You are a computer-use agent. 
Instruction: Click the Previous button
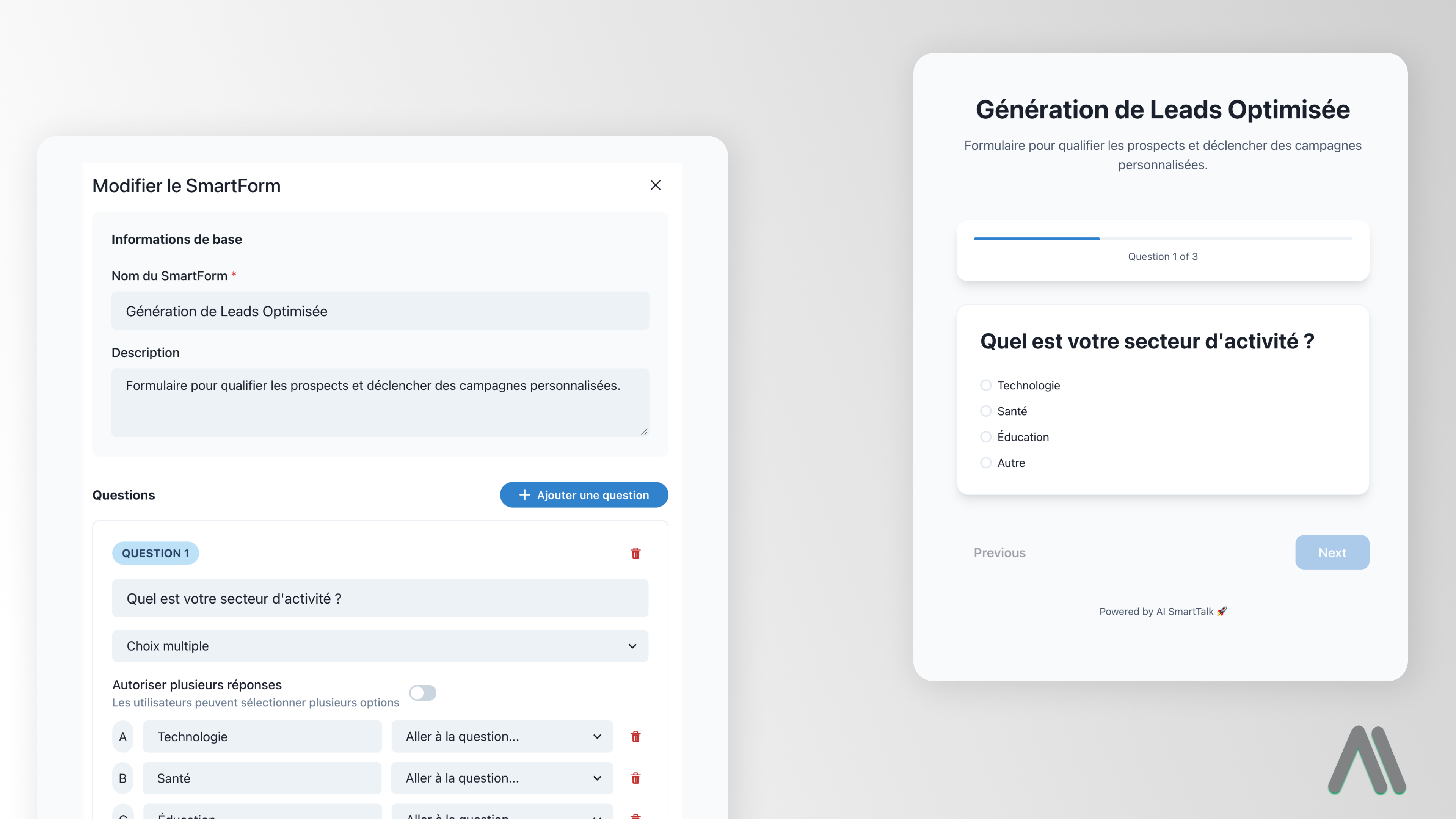pyautogui.click(x=999, y=552)
